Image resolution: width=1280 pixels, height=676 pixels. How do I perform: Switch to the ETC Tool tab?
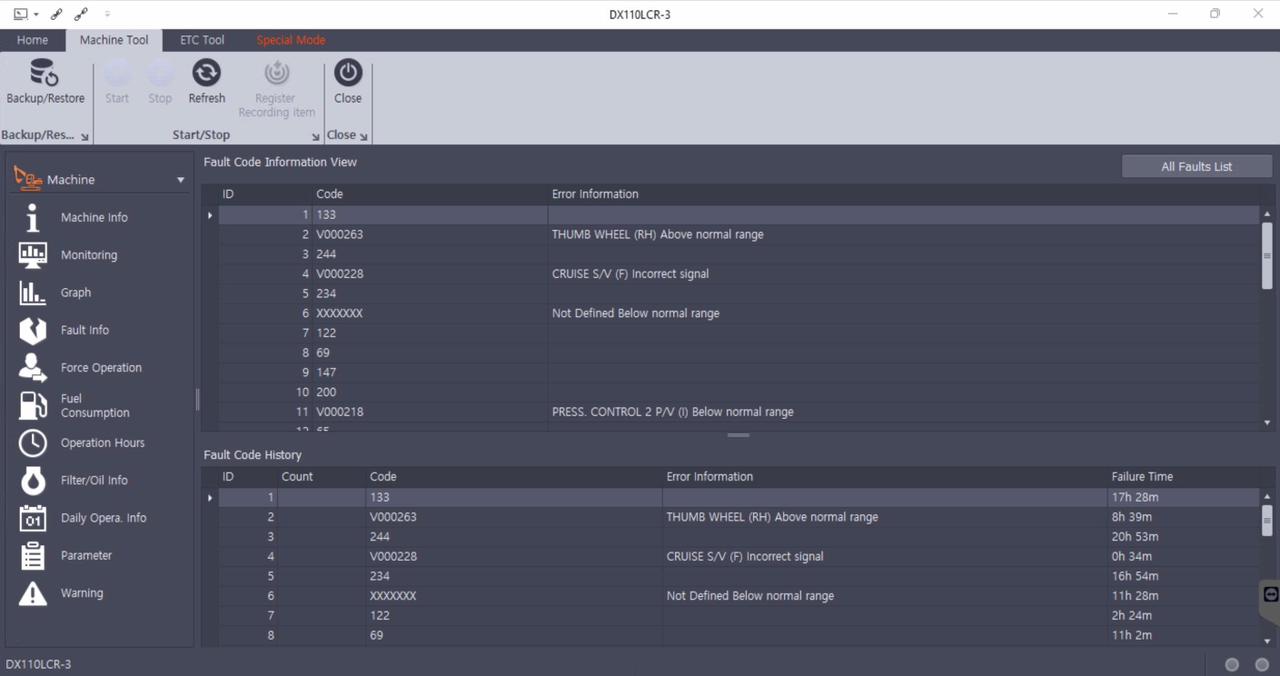202,40
